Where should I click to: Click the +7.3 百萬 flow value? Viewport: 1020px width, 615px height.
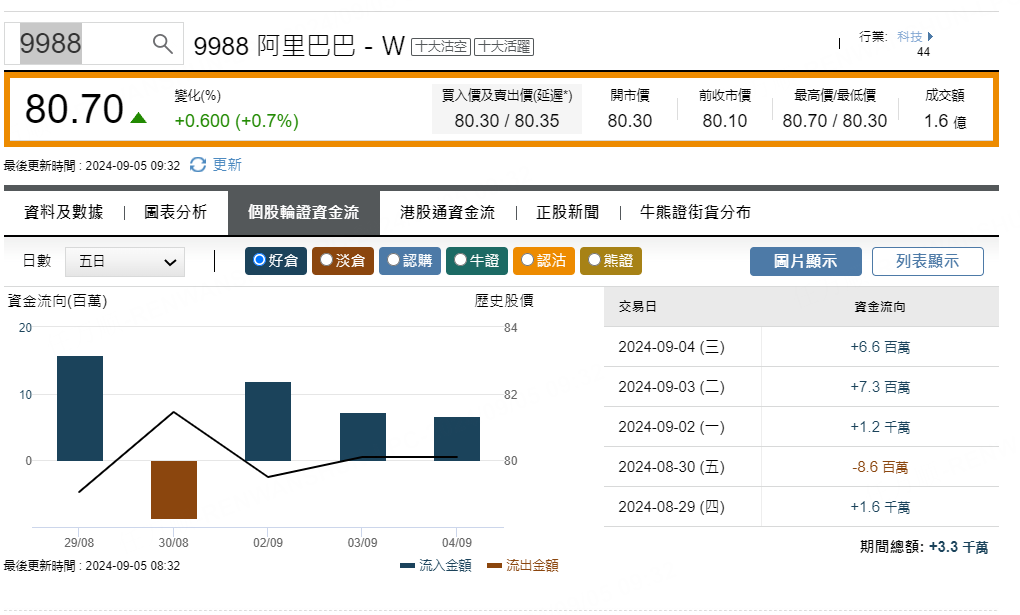coord(879,387)
